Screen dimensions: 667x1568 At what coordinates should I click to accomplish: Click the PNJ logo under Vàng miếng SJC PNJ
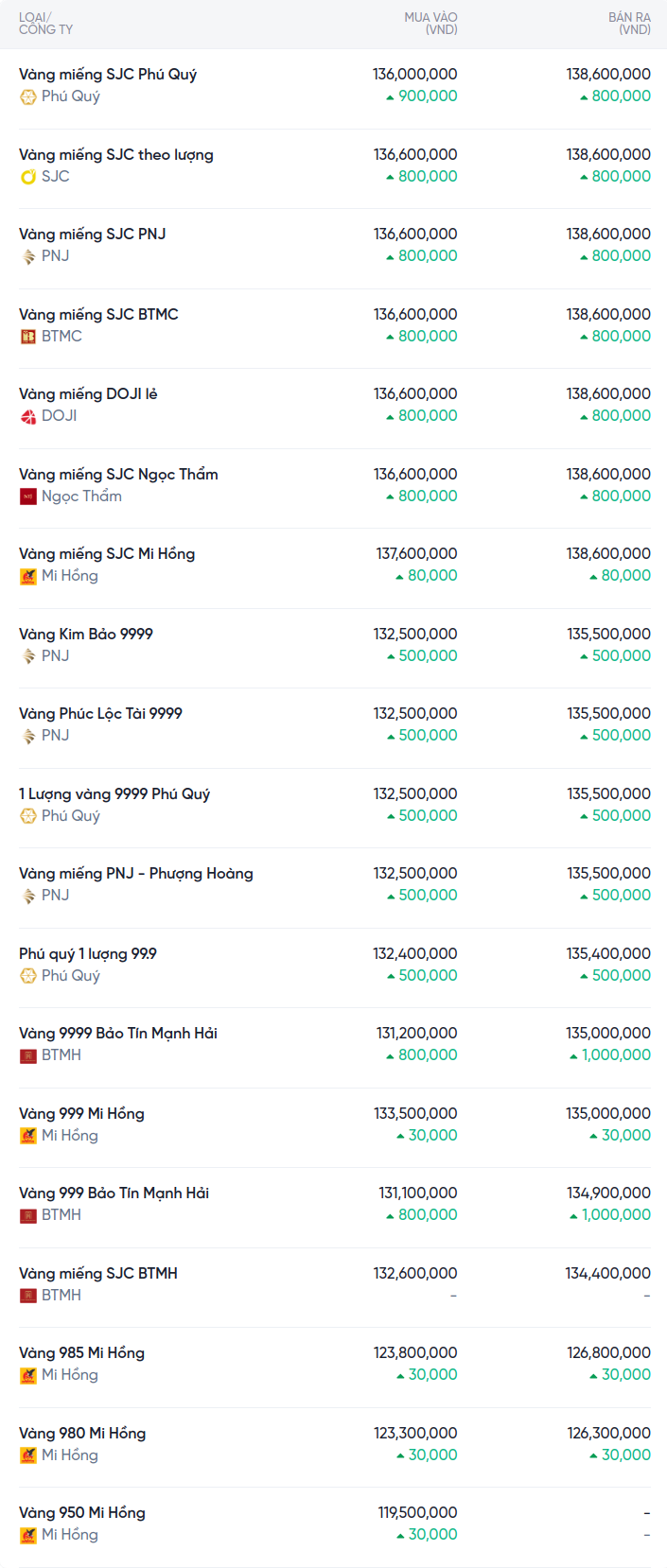28,256
